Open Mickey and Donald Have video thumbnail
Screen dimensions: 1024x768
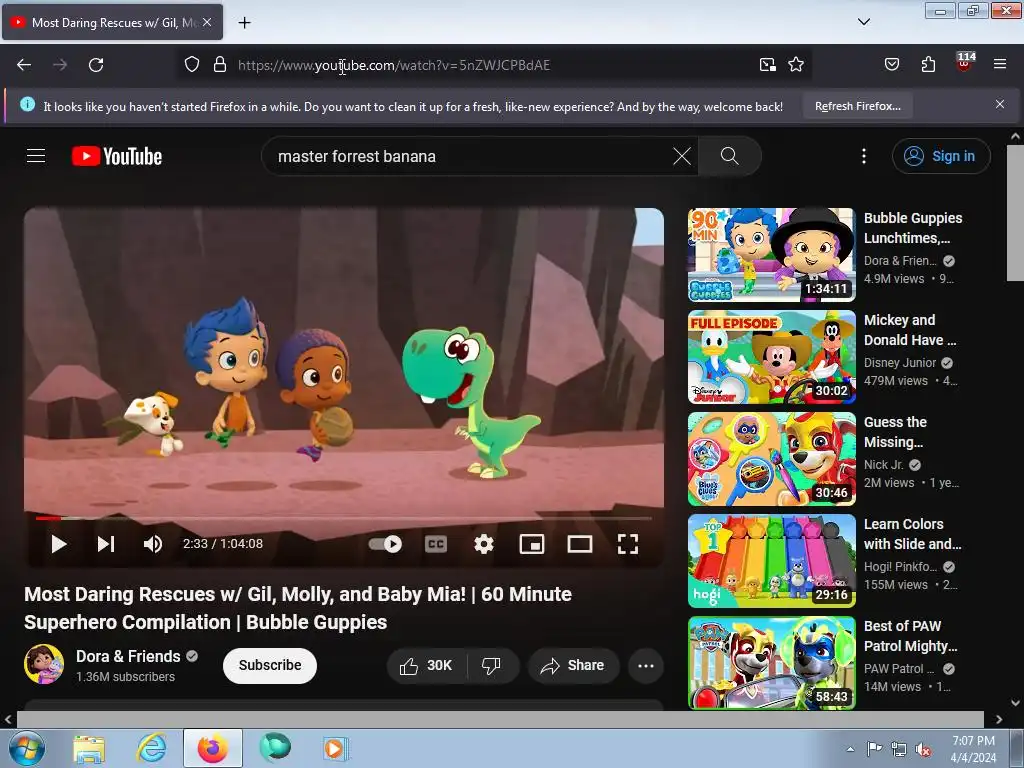(771, 357)
